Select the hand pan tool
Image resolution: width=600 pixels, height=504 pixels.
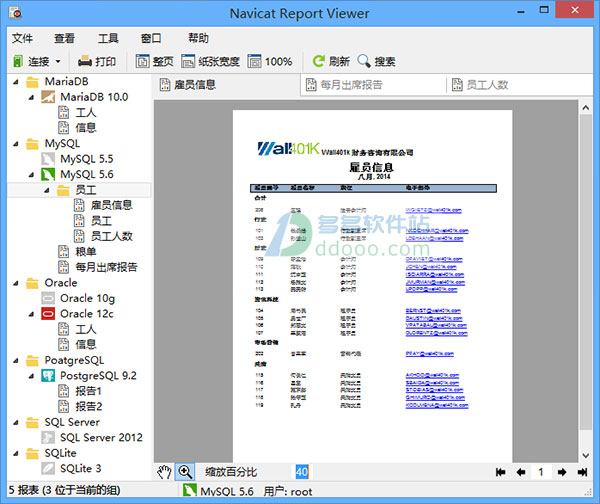tap(164, 472)
